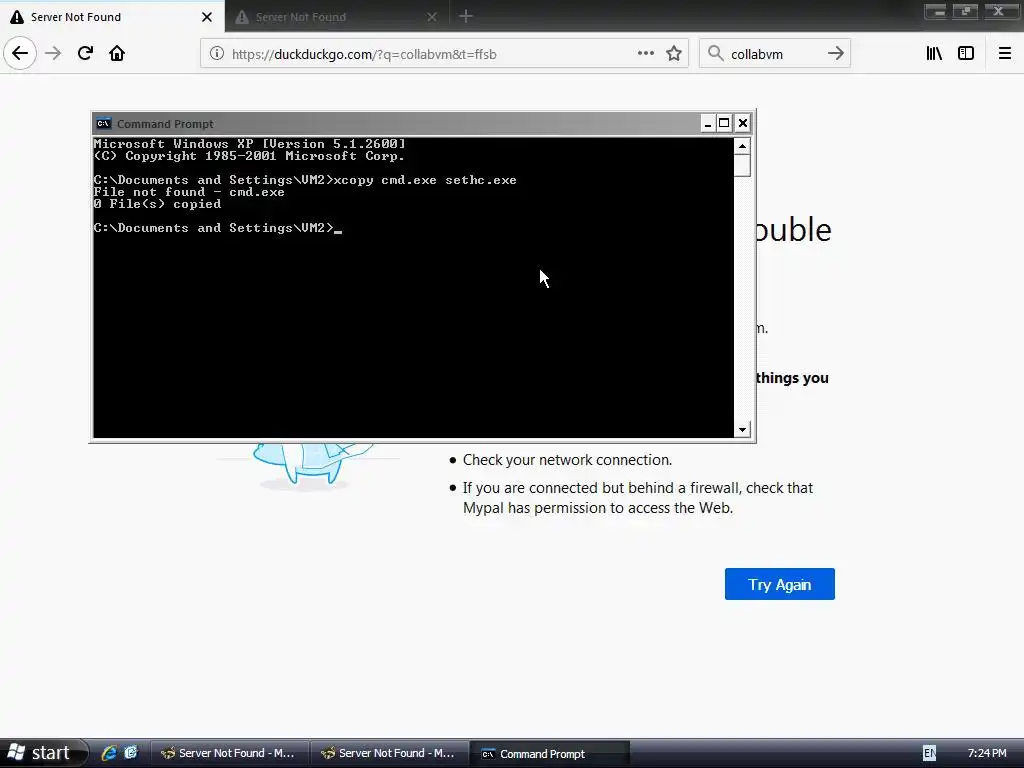Click the 7:24 PM system clock
1024x768 pixels.
987,753
